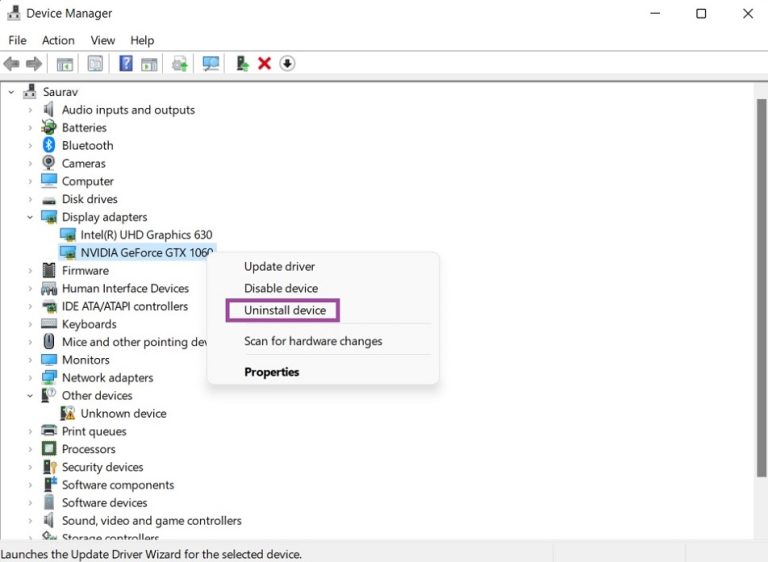
Task: Open Properties from the context menu
Action: click(x=271, y=372)
